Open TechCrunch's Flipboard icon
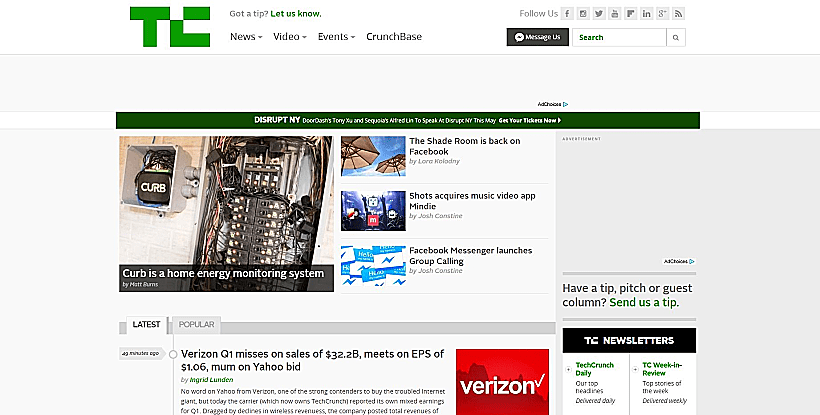The width and height of the screenshot is (820, 415). [x=631, y=14]
